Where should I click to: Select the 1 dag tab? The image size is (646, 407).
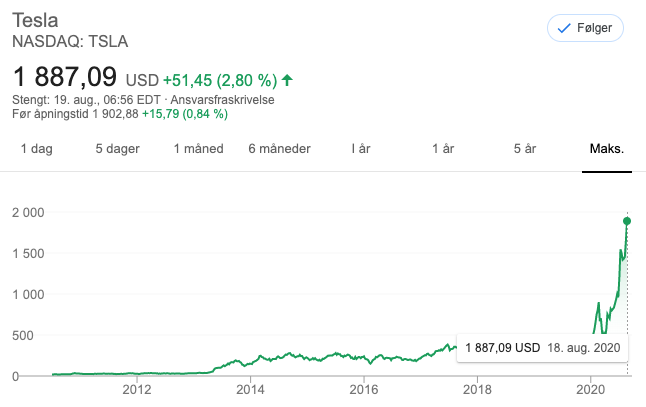(x=37, y=149)
